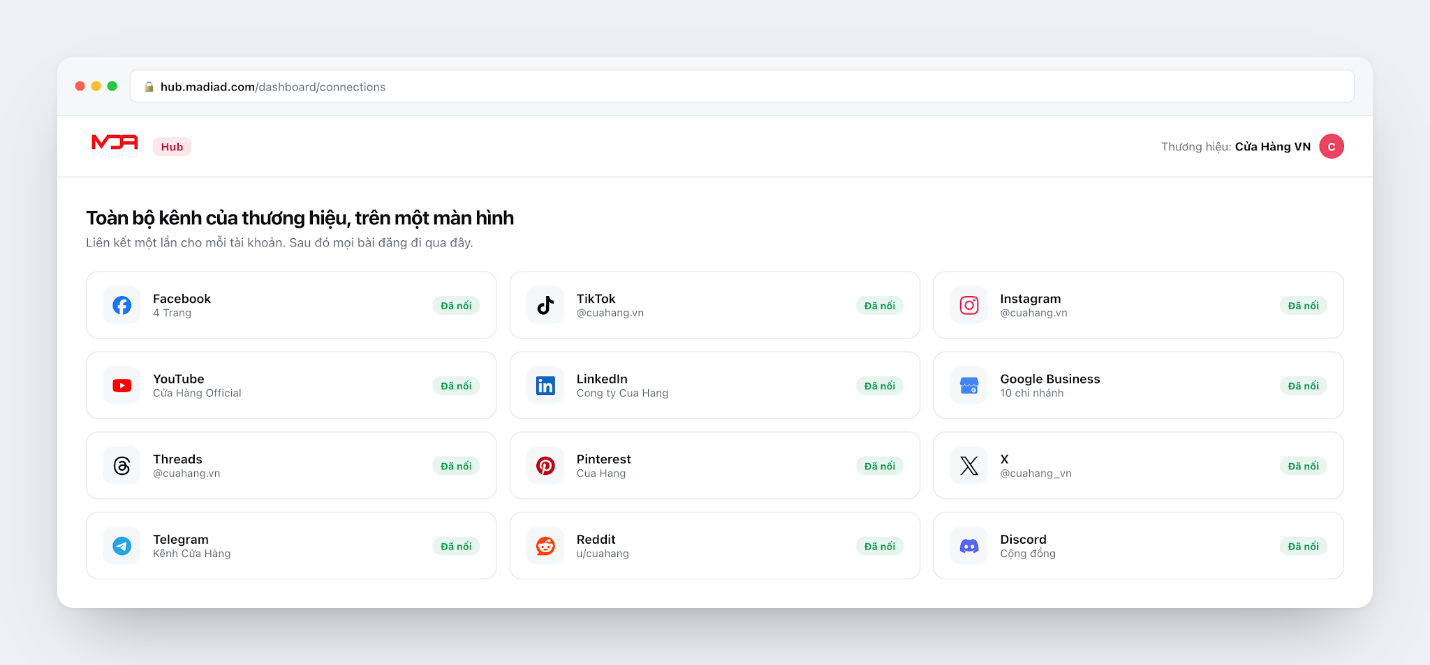This screenshot has height=665, width=1430.
Task: Click the 'Pinterest' card title
Action: pyautogui.click(x=604, y=459)
